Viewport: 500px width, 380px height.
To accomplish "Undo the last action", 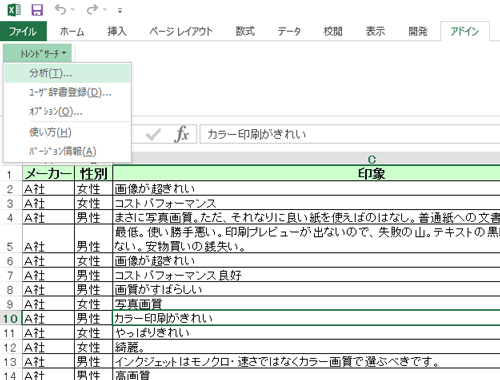I will click(x=61, y=10).
